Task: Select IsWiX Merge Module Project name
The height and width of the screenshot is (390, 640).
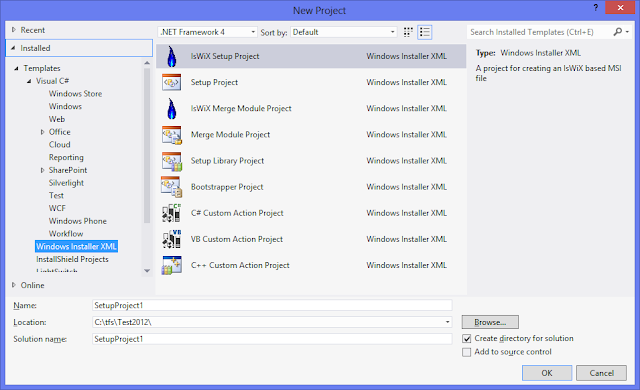Action: click(x=241, y=109)
